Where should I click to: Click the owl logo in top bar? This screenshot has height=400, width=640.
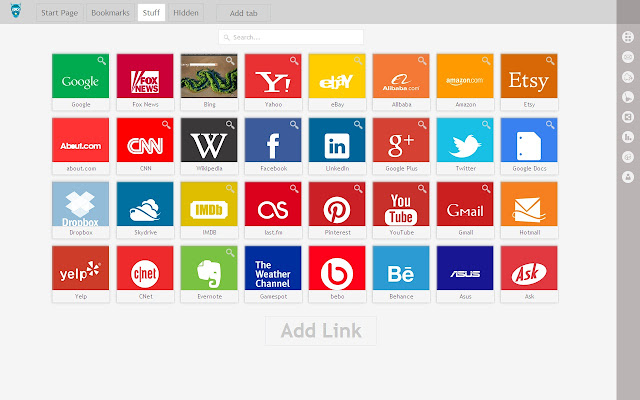(x=16, y=11)
